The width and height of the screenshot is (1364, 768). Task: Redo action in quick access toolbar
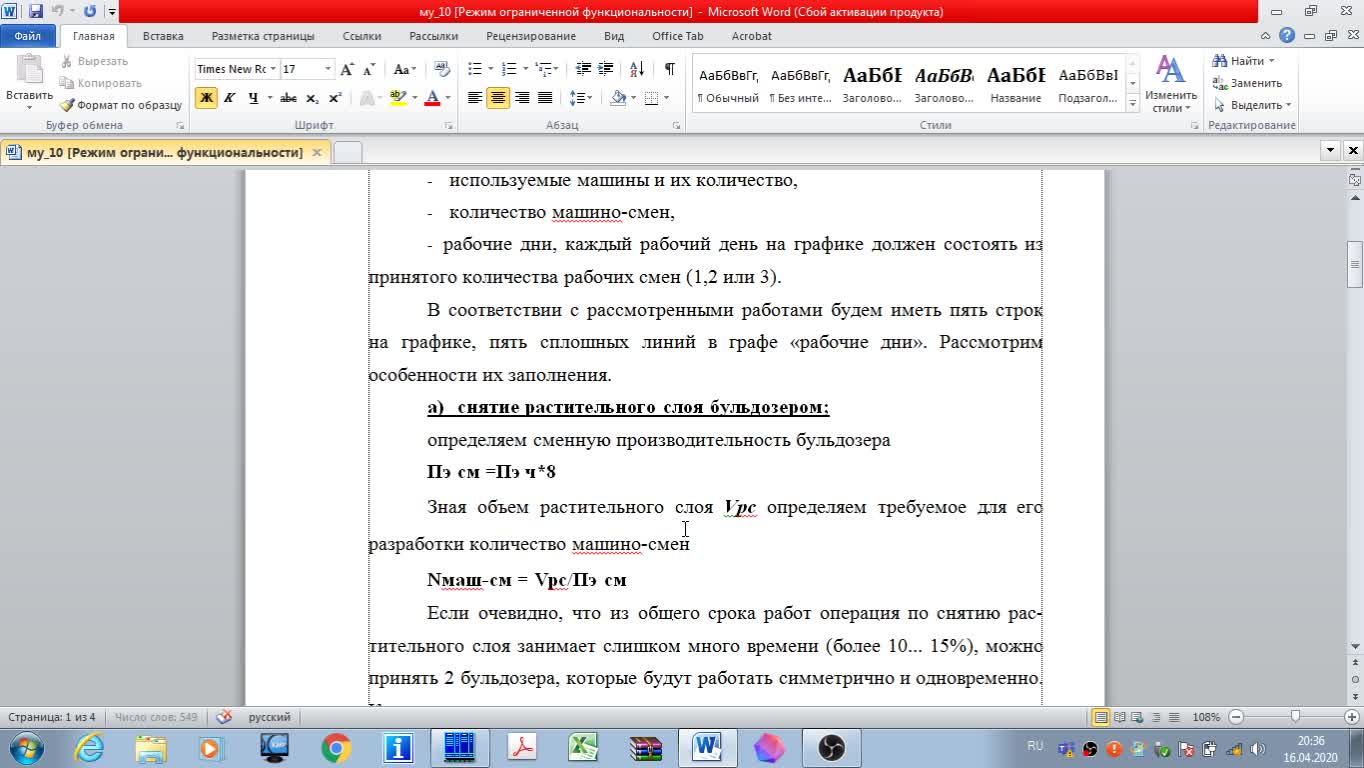pos(89,12)
